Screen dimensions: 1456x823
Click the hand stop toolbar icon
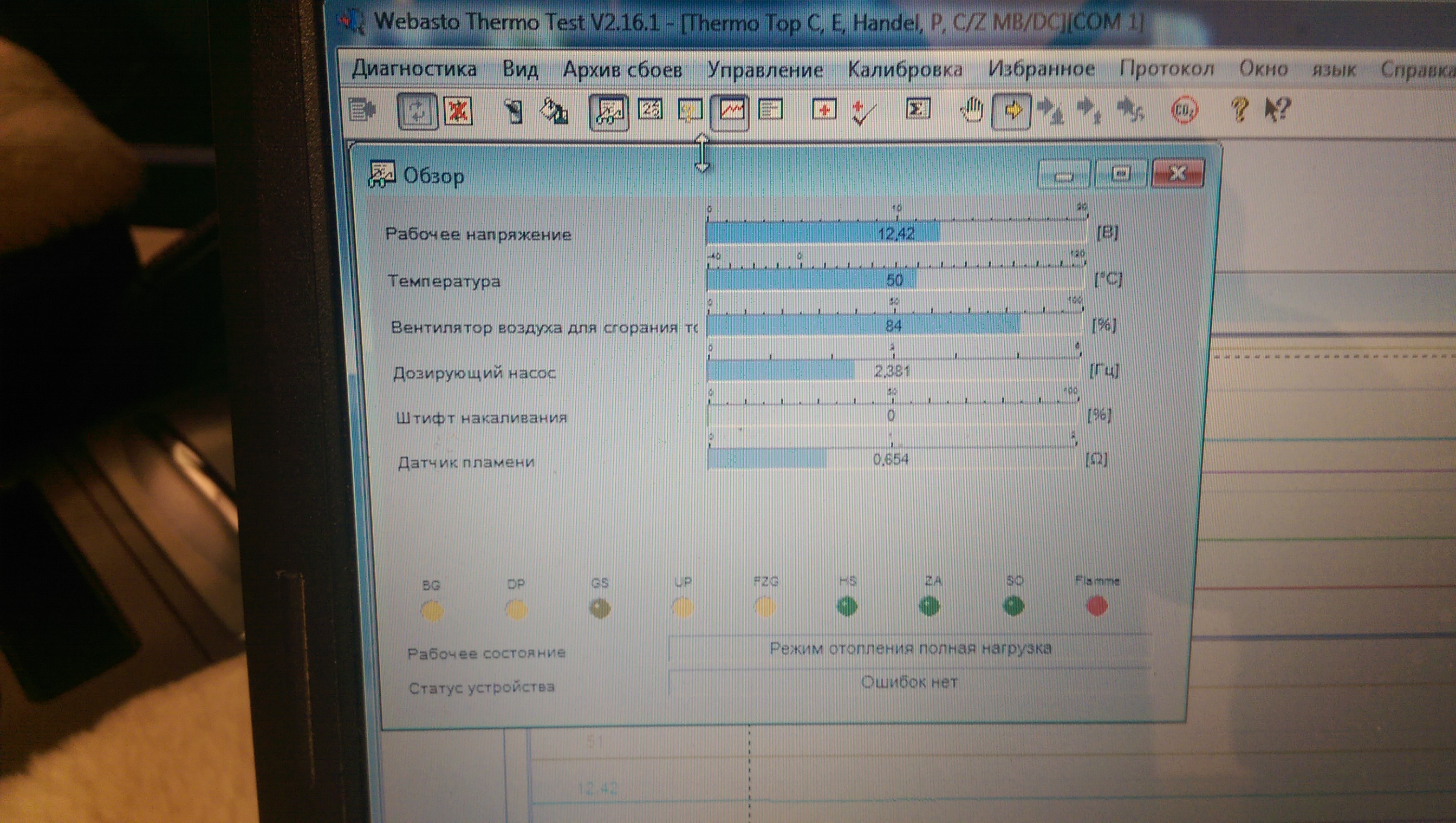[972, 110]
